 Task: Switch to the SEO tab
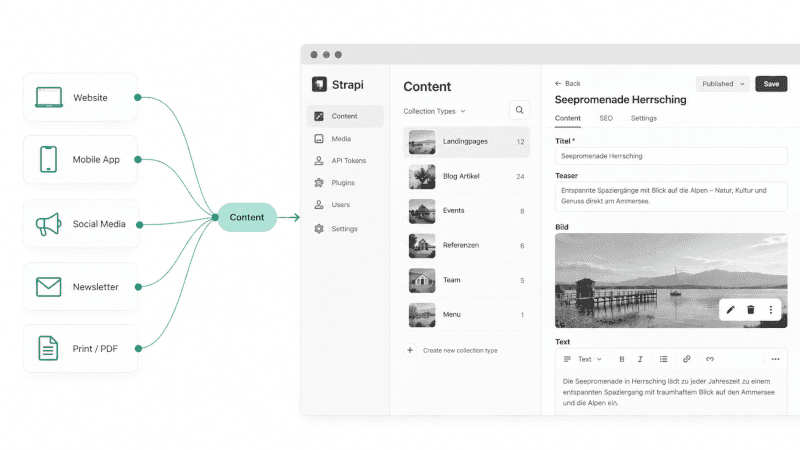coord(606,118)
